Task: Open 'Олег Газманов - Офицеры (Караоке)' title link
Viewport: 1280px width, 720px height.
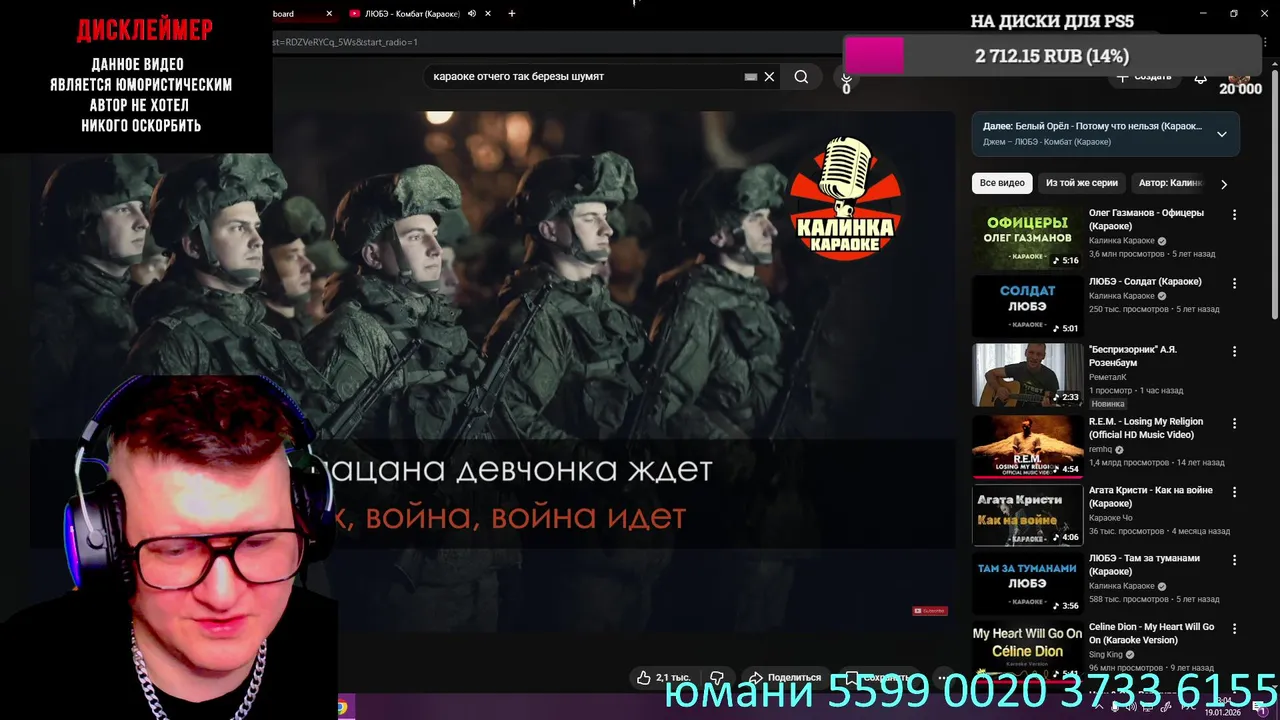Action: coord(1146,219)
